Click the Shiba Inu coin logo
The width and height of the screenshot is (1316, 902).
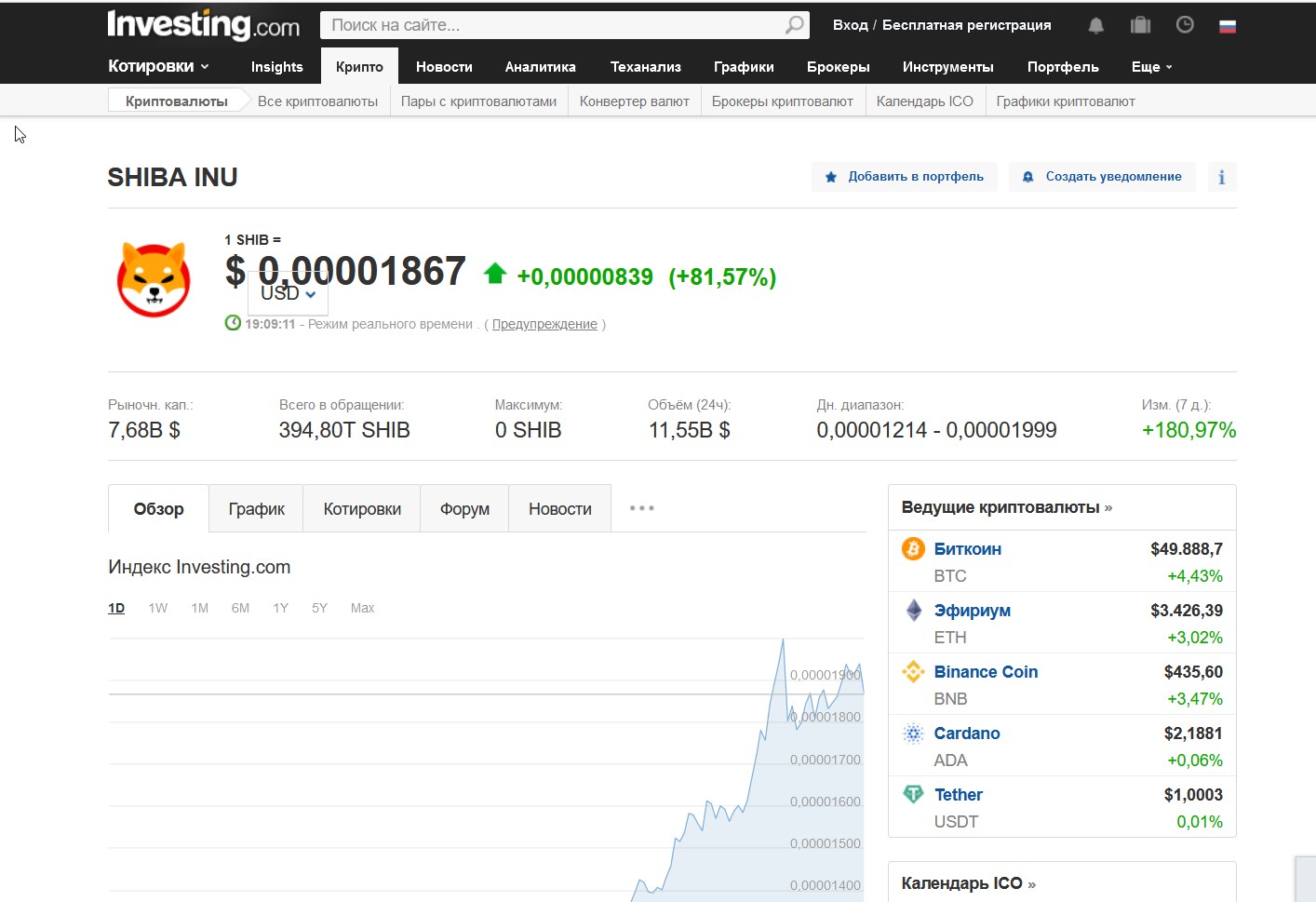[x=154, y=279]
